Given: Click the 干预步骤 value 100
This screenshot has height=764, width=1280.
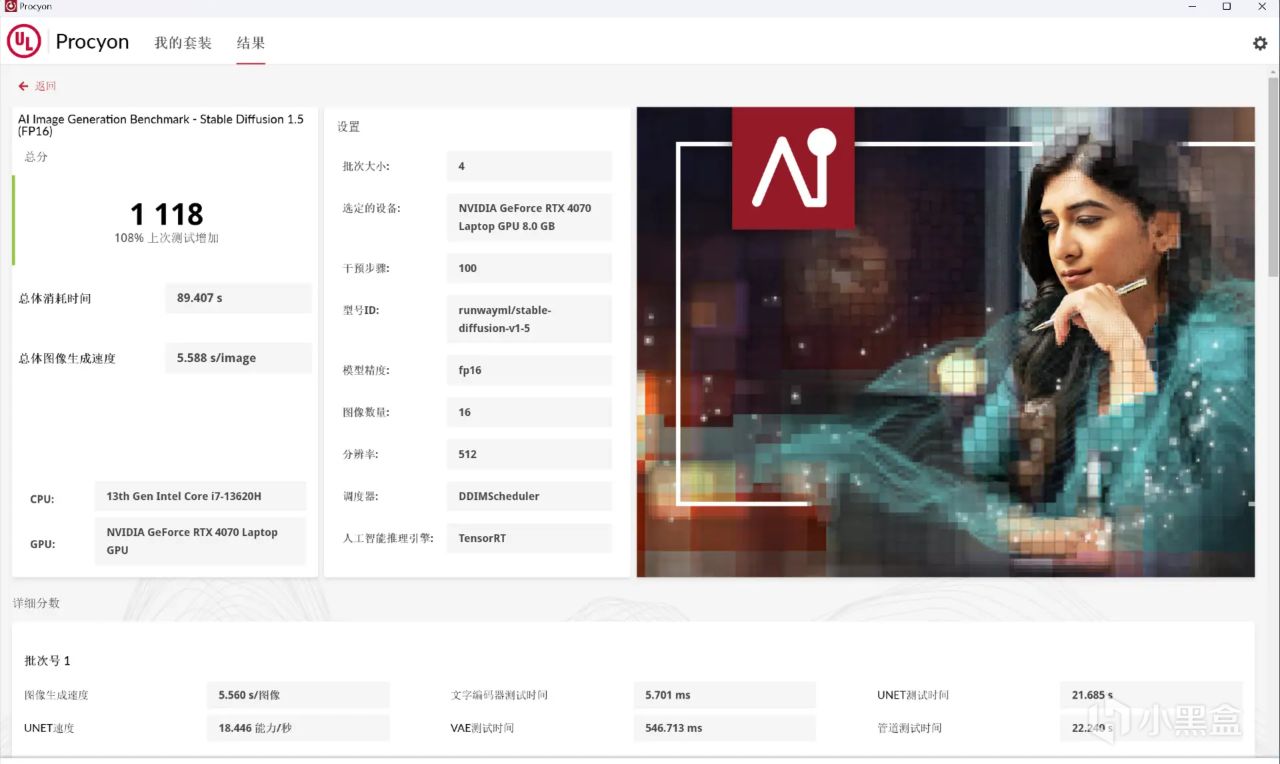Looking at the screenshot, I should click(x=529, y=268).
